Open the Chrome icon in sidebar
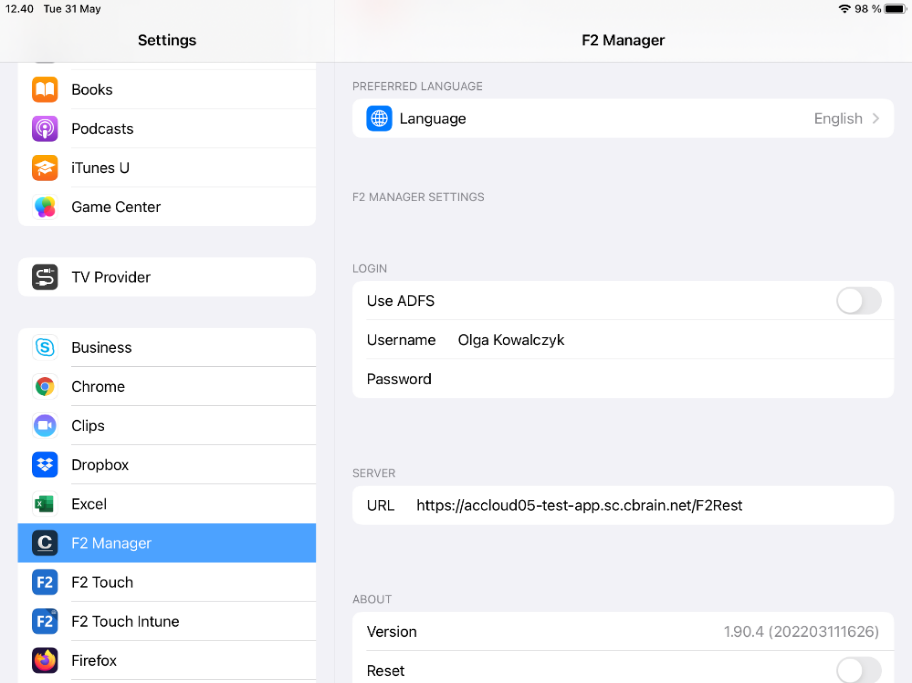The height and width of the screenshot is (683, 912). pyautogui.click(x=45, y=387)
